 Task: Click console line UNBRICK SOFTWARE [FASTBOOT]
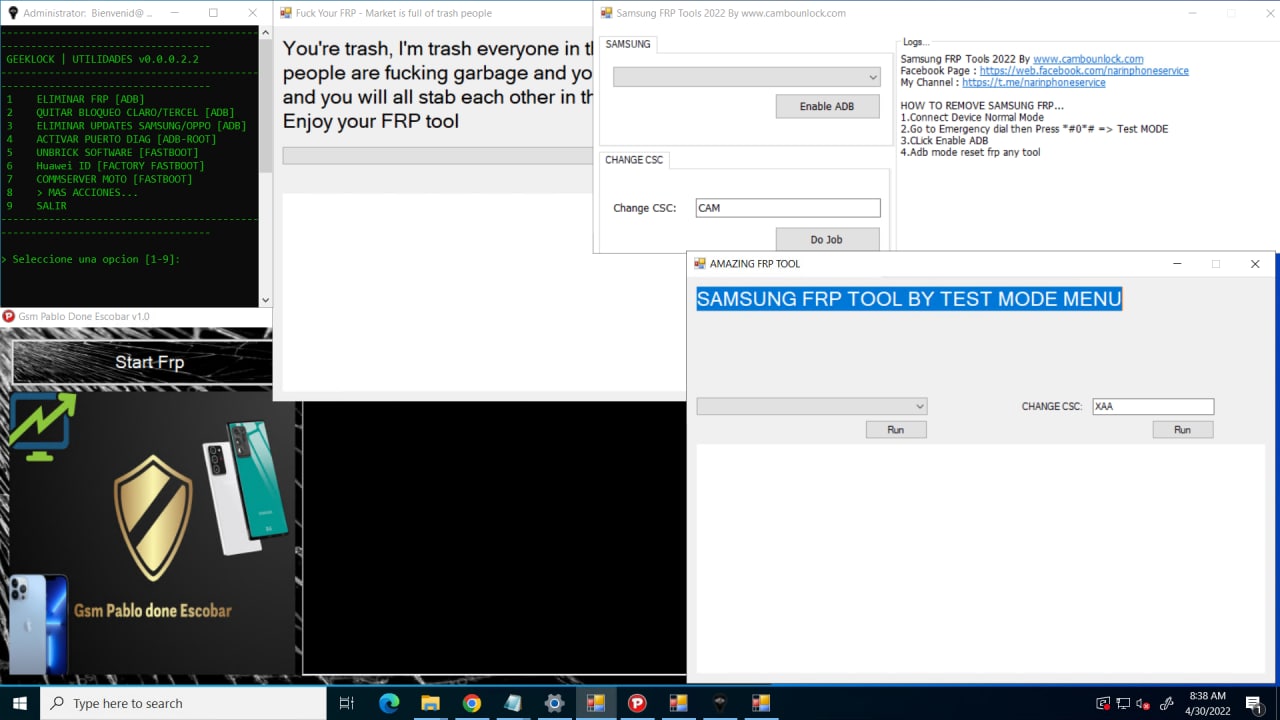[118, 152]
